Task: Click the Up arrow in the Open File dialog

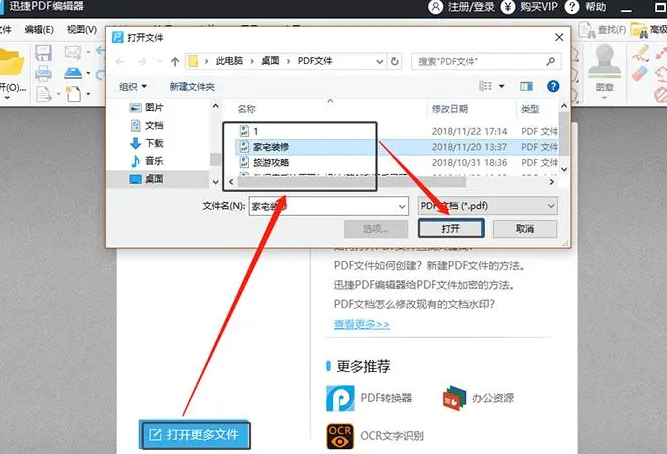Action: (x=175, y=62)
